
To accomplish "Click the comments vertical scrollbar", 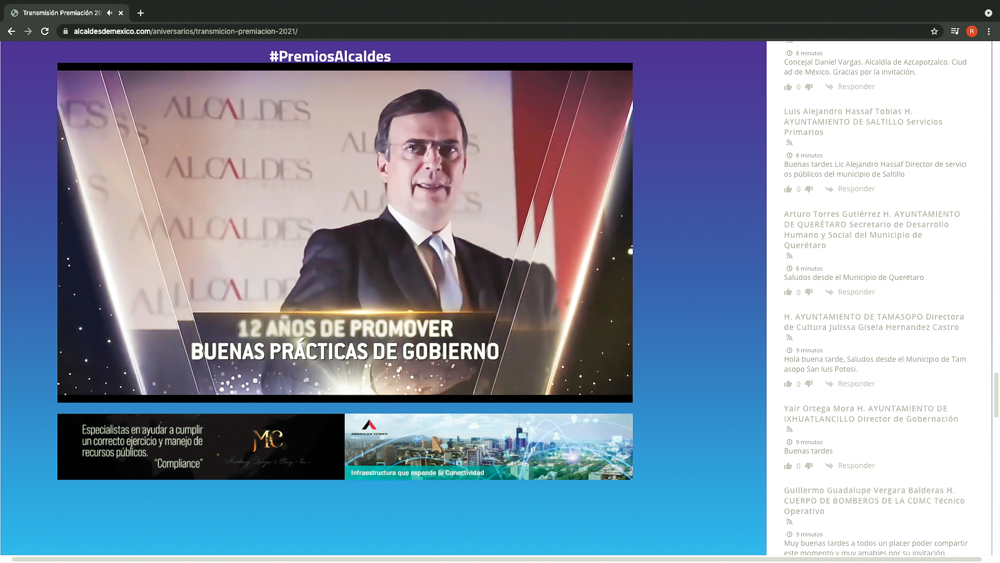I will (996, 395).
